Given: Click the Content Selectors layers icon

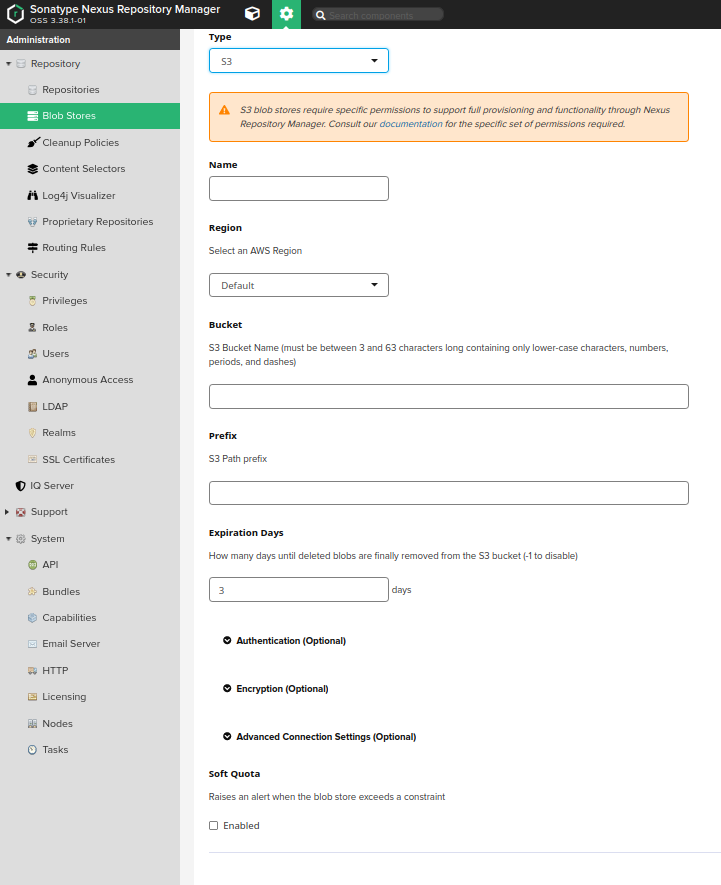Looking at the screenshot, I should click(x=33, y=169).
